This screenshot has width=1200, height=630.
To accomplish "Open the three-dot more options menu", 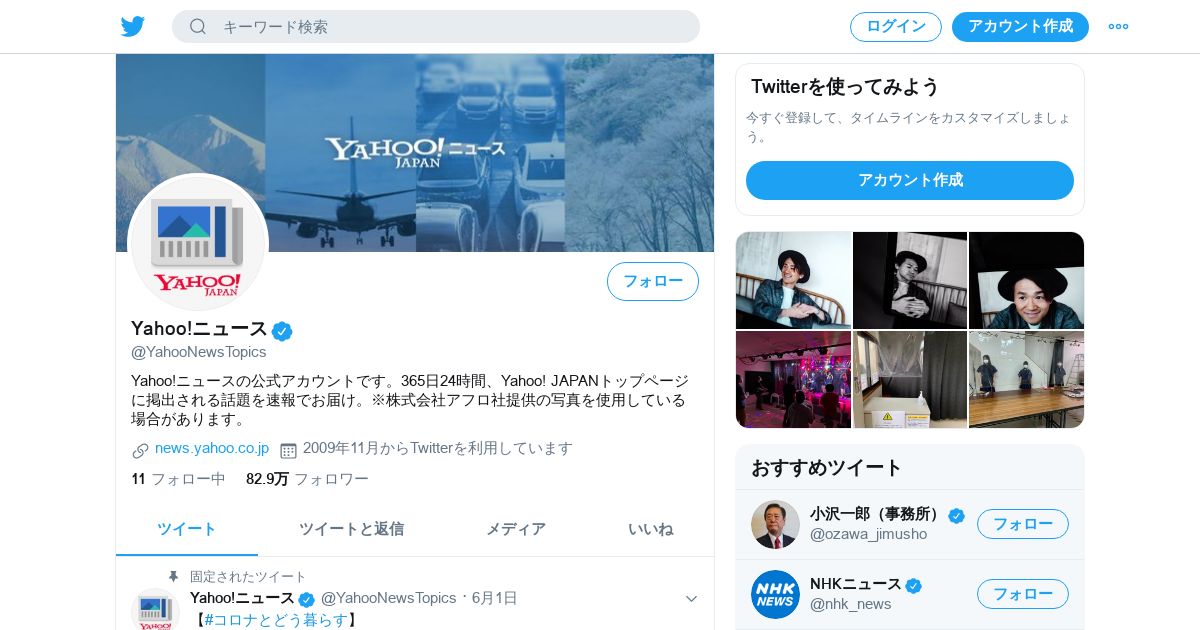I will [1118, 27].
